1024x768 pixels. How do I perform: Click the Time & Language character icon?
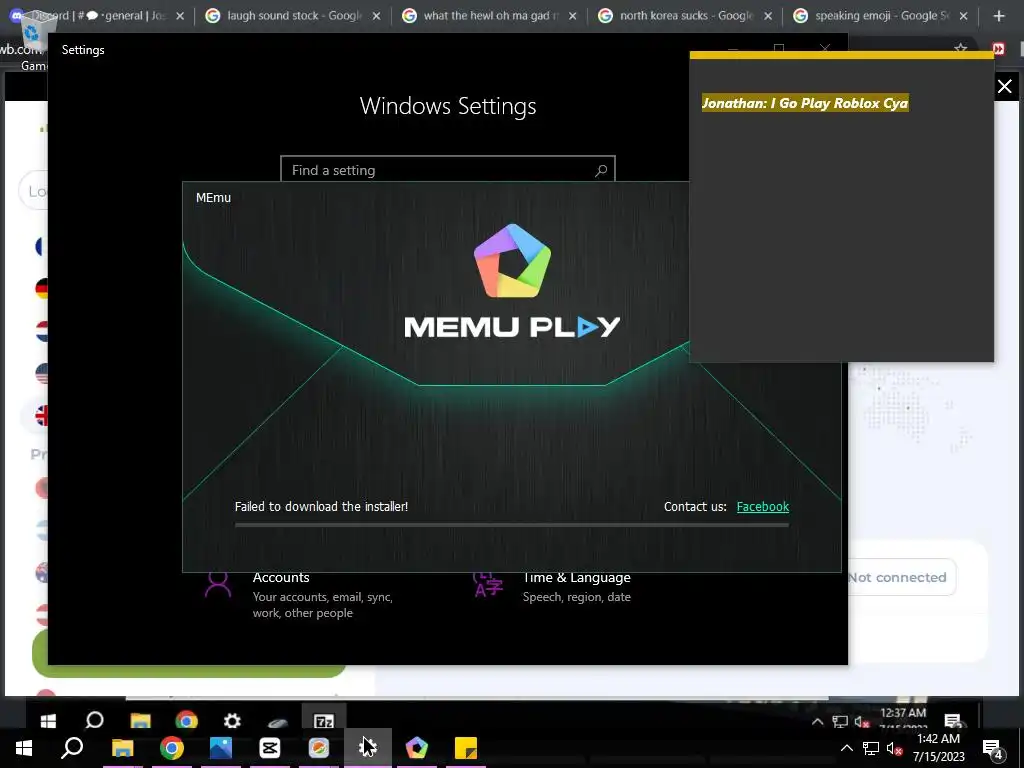(x=488, y=584)
